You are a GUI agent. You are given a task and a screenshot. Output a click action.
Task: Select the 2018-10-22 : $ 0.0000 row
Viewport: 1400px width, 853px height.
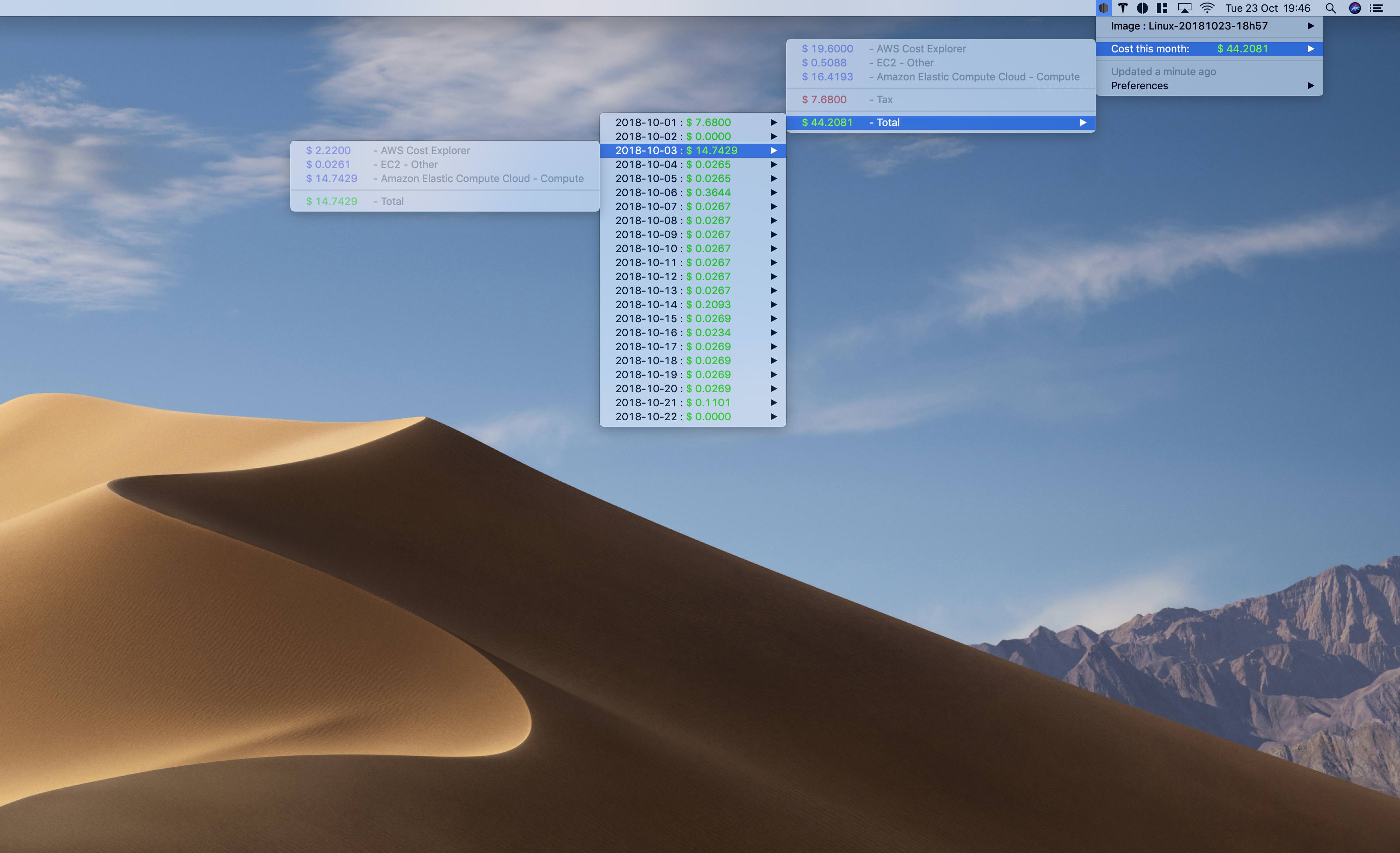pos(693,417)
